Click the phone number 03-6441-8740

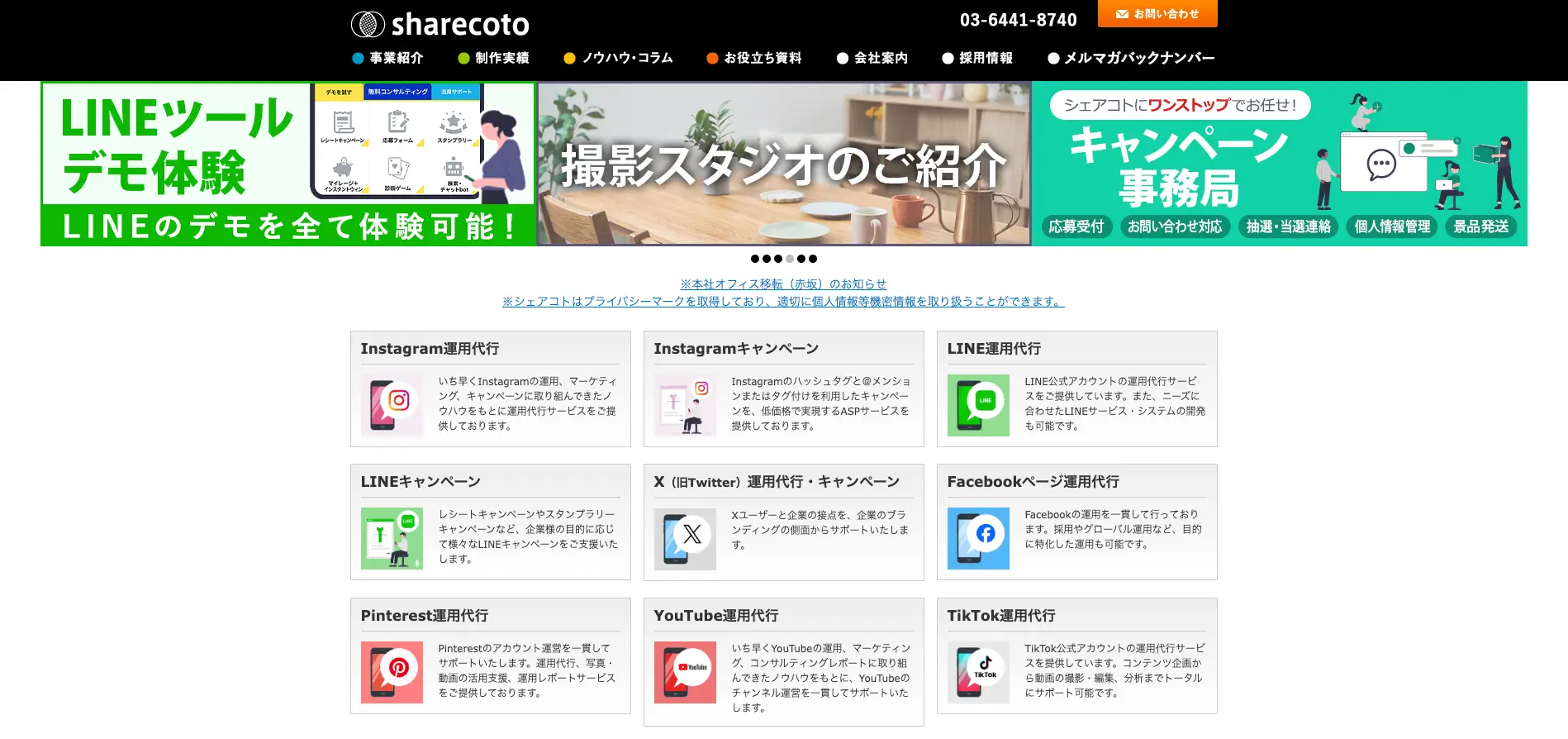1018,20
